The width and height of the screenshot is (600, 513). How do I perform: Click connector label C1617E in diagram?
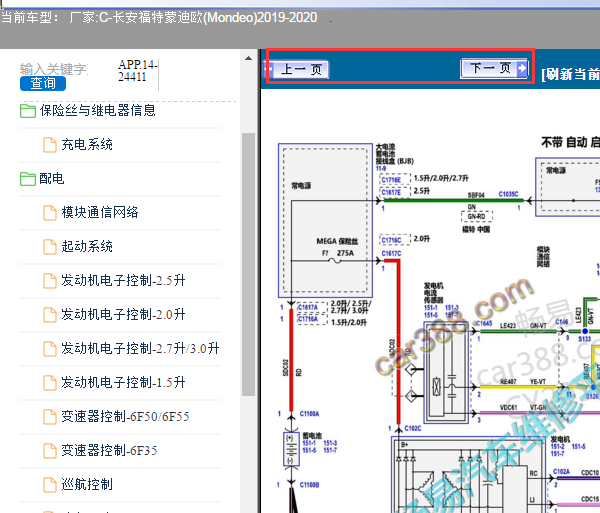pos(391,192)
